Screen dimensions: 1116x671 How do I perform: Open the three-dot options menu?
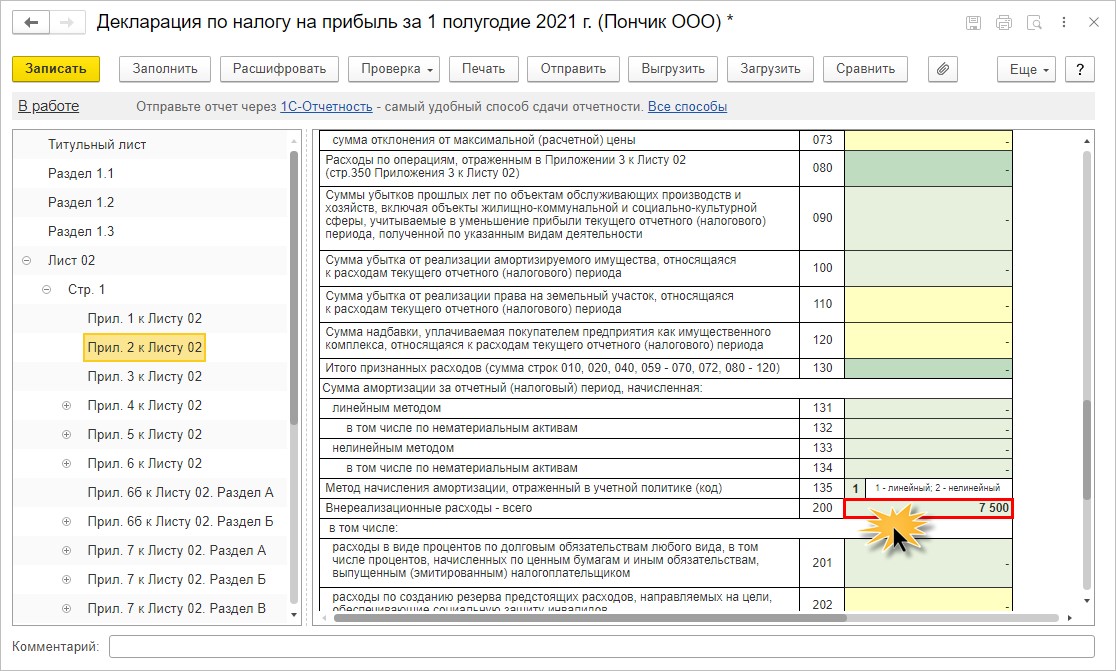point(1064,23)
